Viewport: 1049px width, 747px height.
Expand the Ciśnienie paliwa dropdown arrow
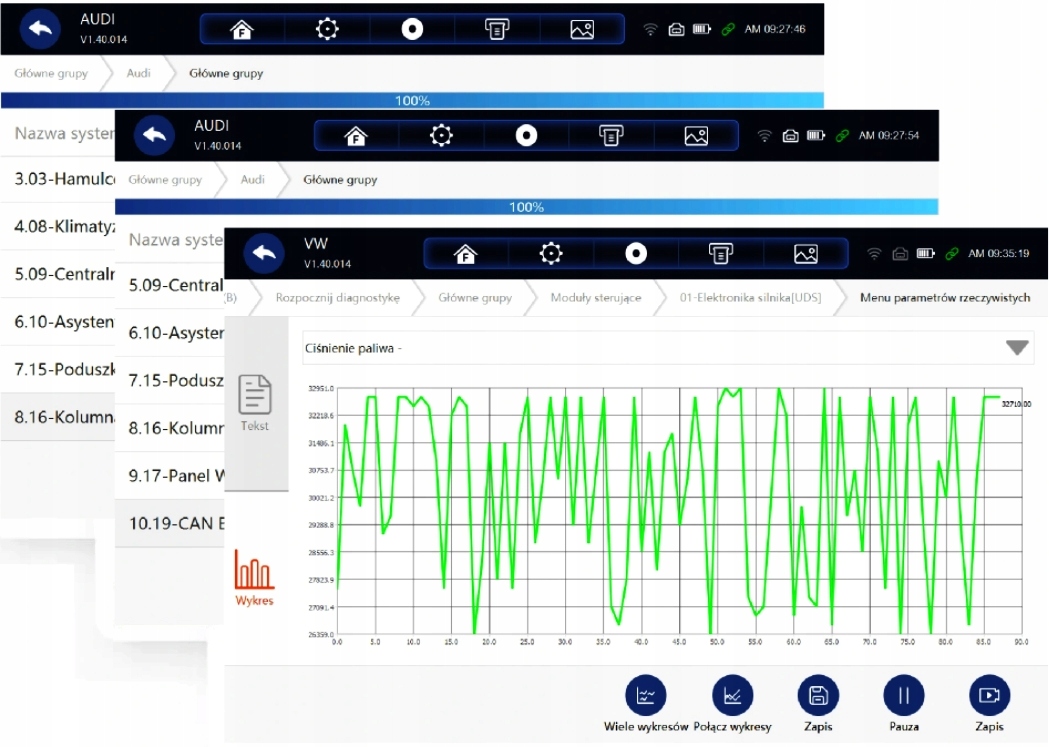(x=1017, y=348)
